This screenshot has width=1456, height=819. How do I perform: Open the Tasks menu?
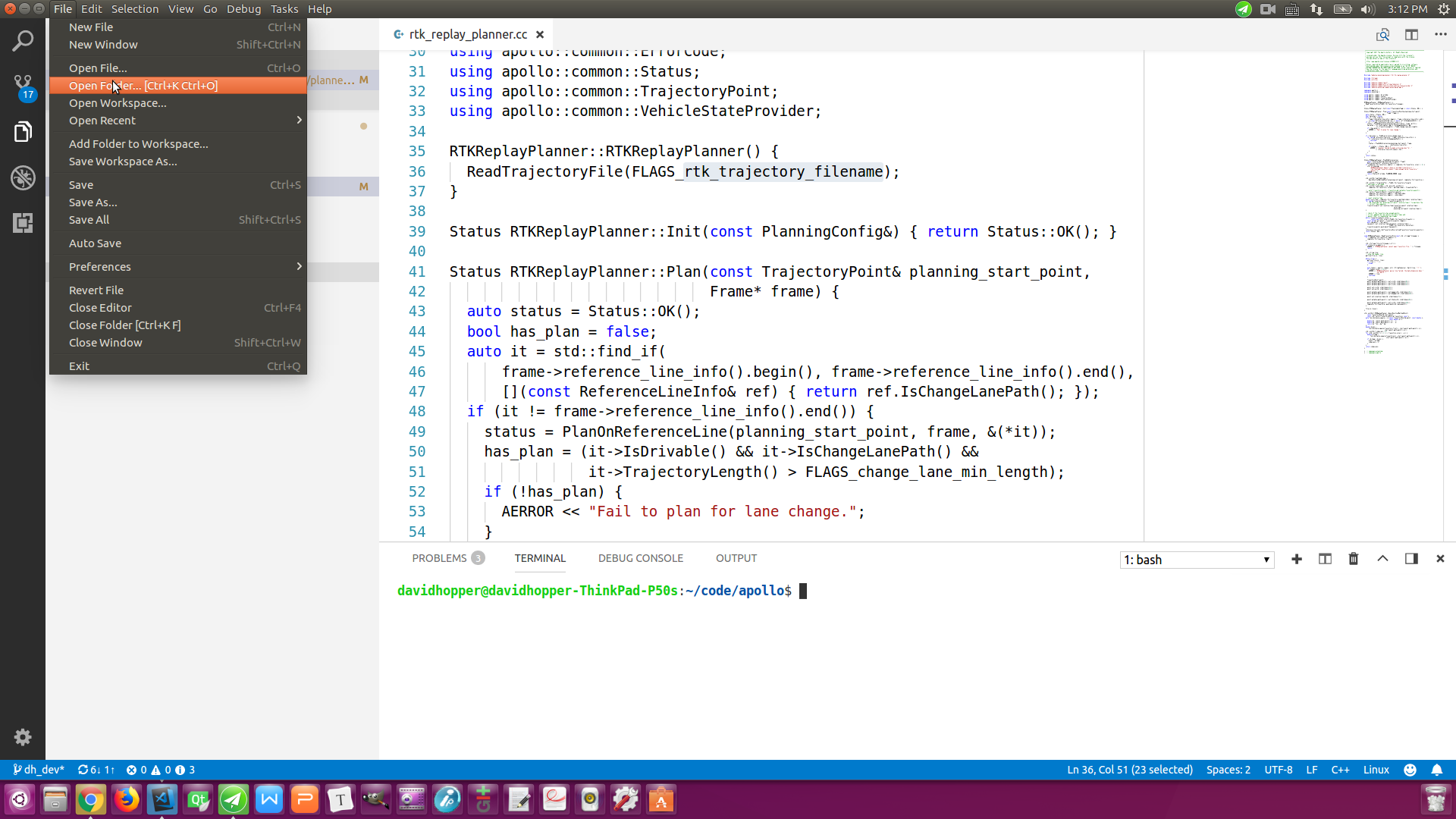[284, 9]
